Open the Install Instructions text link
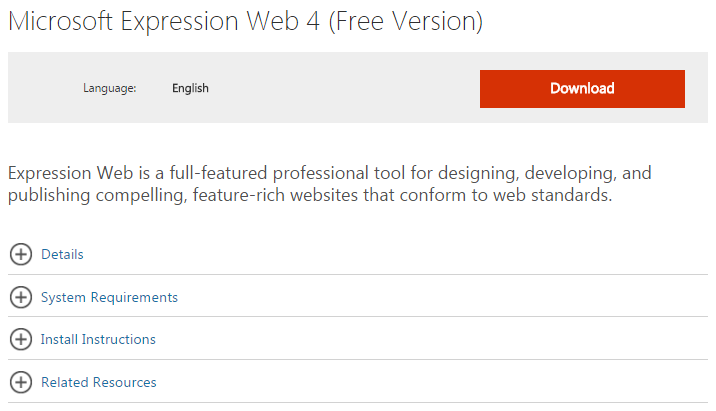The width and height of the screenshot is (716, 411). click(x=98, y=339)
